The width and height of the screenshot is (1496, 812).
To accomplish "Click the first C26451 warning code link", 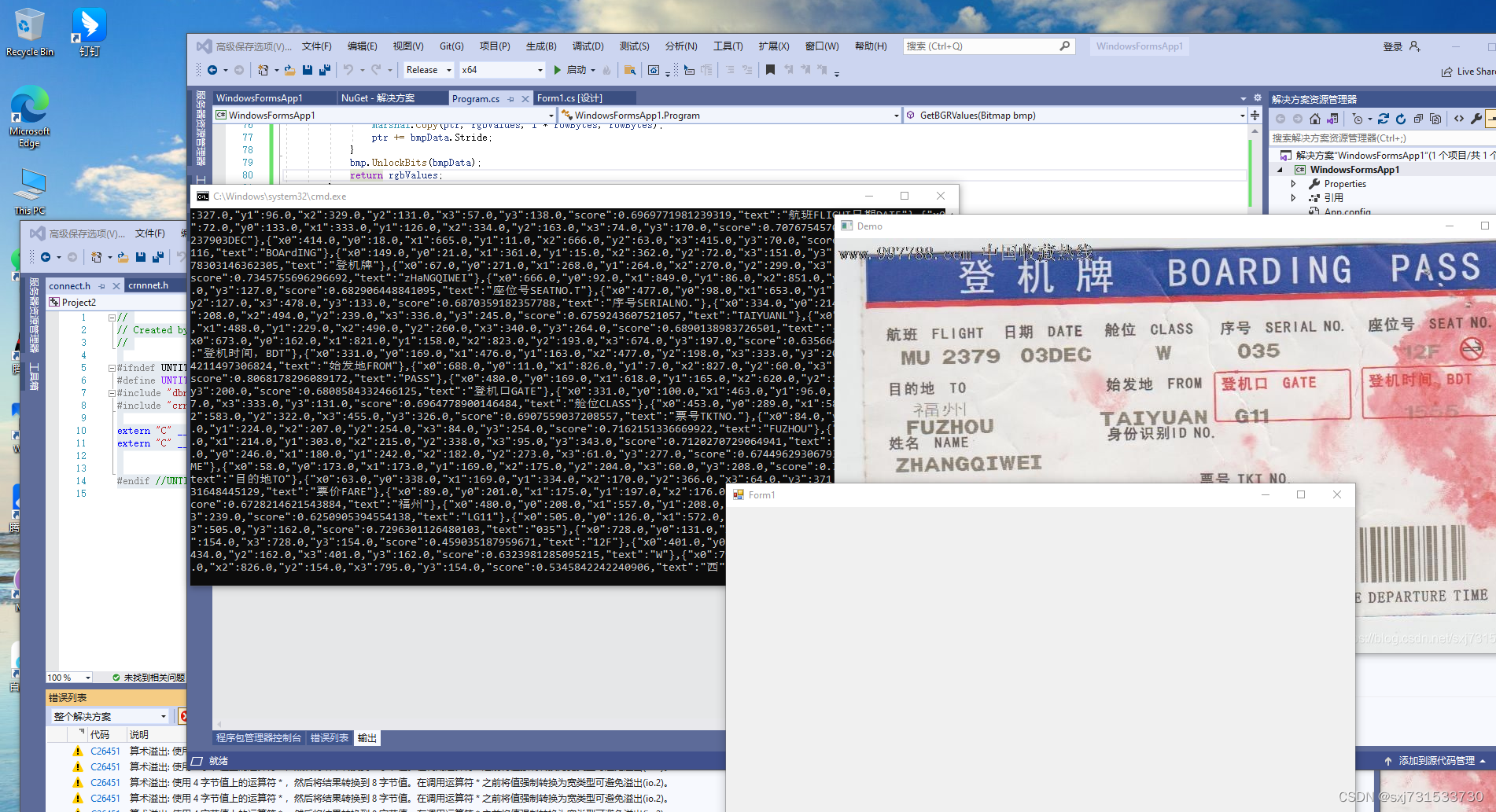I will (105, 751).
